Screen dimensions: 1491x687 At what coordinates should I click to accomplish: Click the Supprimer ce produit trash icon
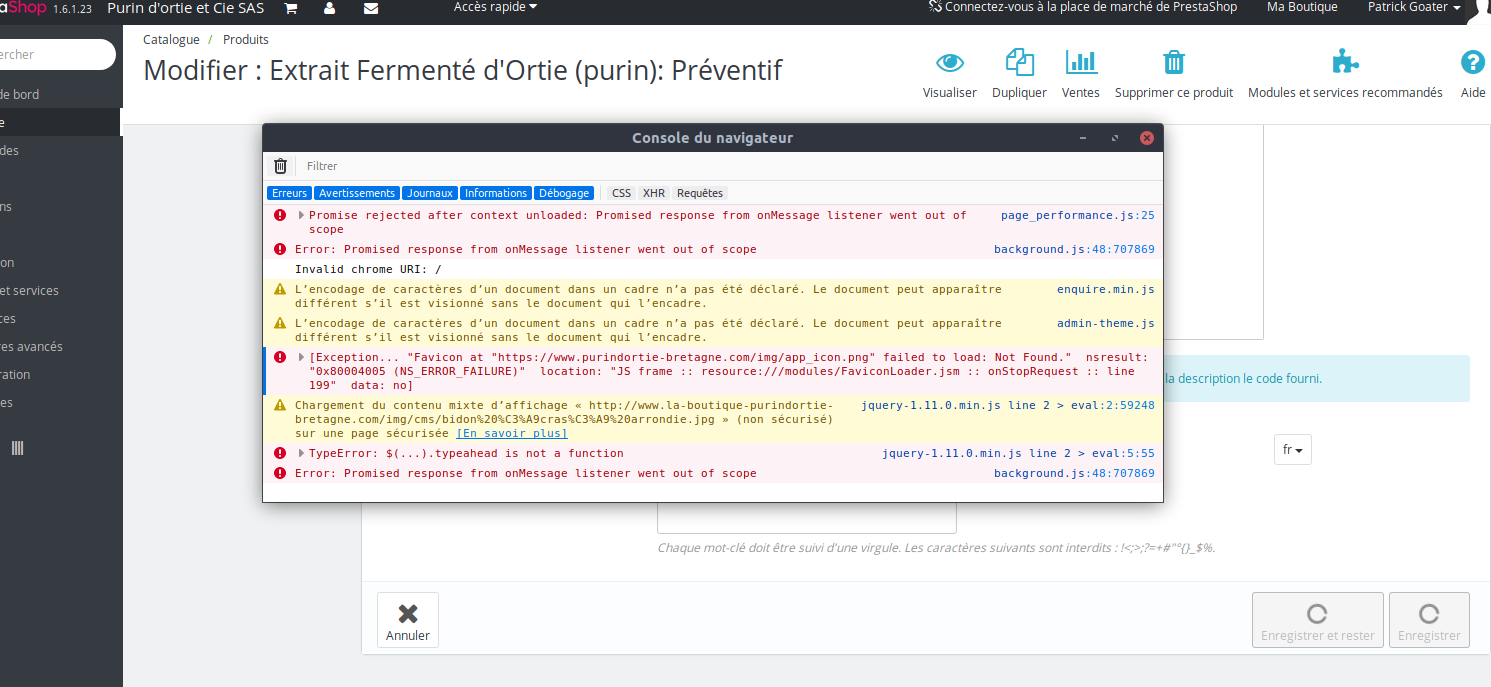tap(1174, 62)
